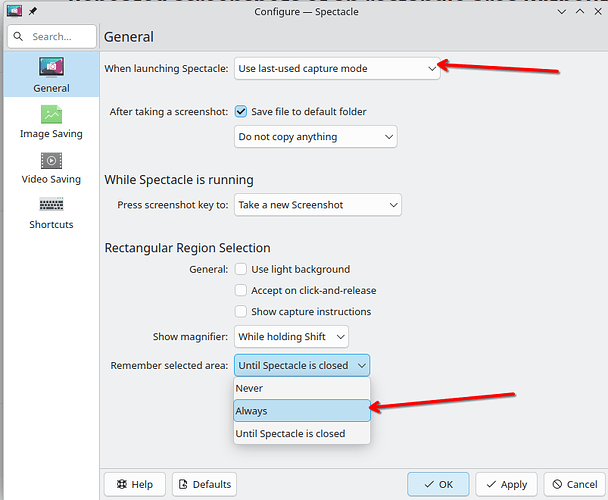Viewport: 608px width, 500px height.
Task: Enable 'Use light background' checkbox
Action: (x=241, y=269)
